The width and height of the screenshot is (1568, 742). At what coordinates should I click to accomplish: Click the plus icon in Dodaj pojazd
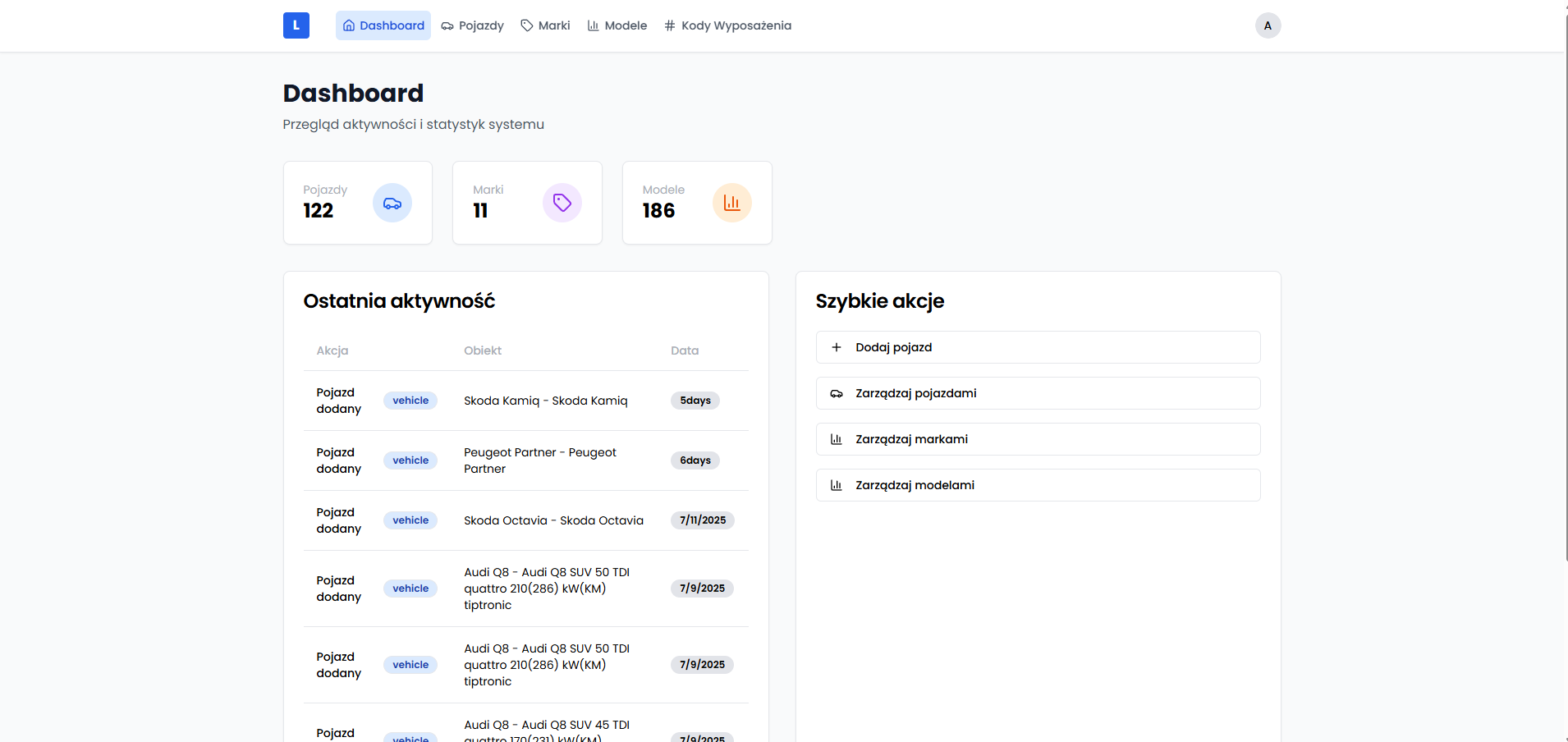point(837,347)
